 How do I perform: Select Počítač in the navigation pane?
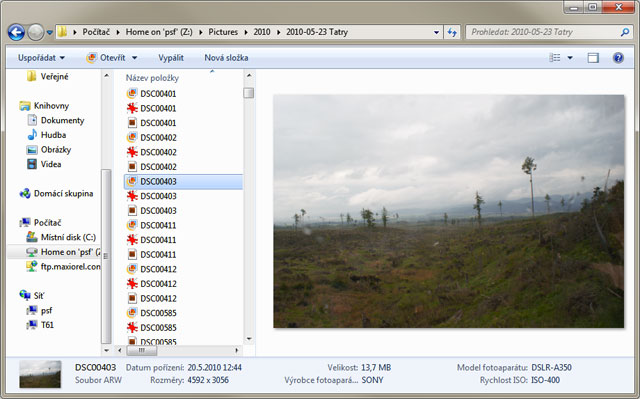tap(40, 223)
